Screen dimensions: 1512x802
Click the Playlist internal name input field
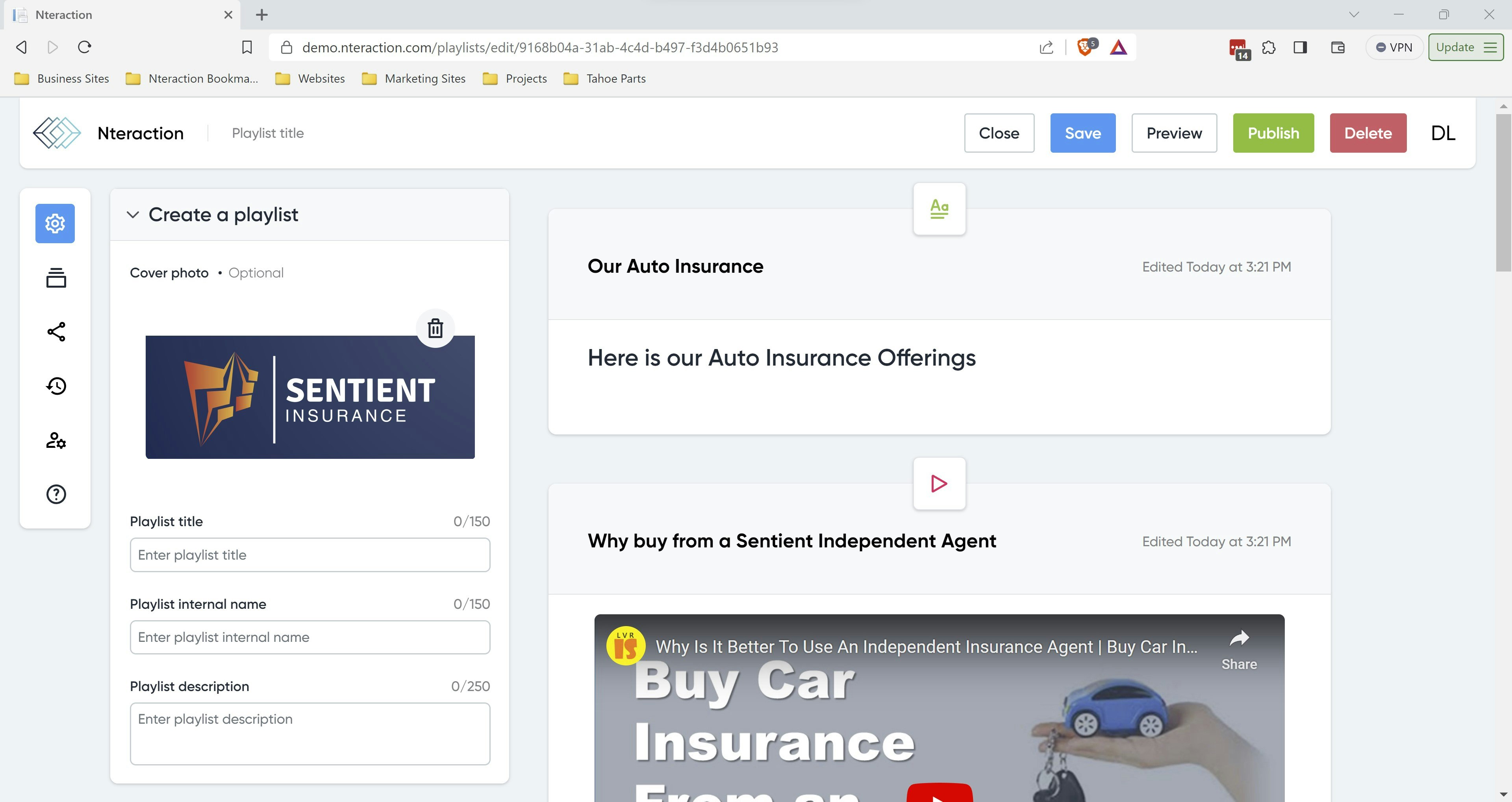[x=310, y=637]
